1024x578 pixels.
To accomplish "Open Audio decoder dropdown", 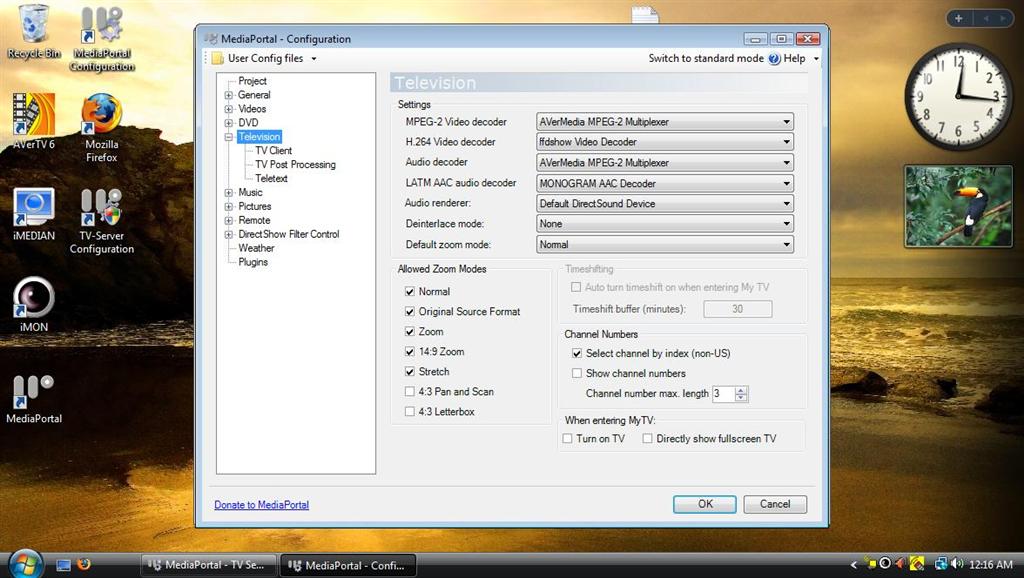I will coord(665,163).
